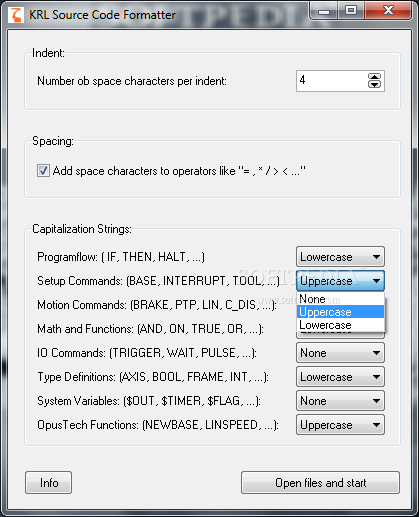Choose Uppercase in the open dropdown list

(x=340, y=312)
